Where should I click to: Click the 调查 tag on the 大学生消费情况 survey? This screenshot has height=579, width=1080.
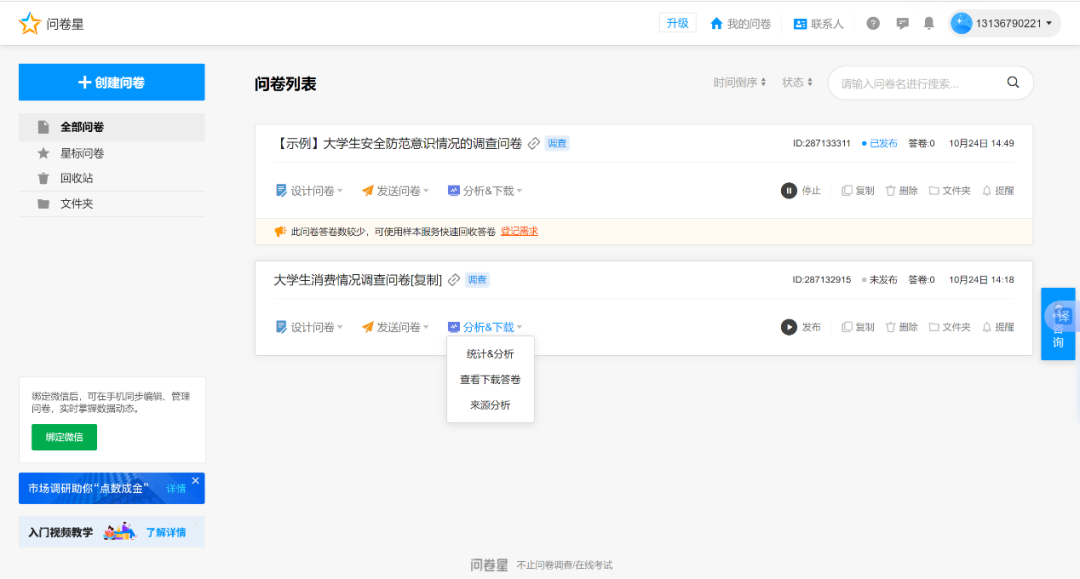click(477, 280)
